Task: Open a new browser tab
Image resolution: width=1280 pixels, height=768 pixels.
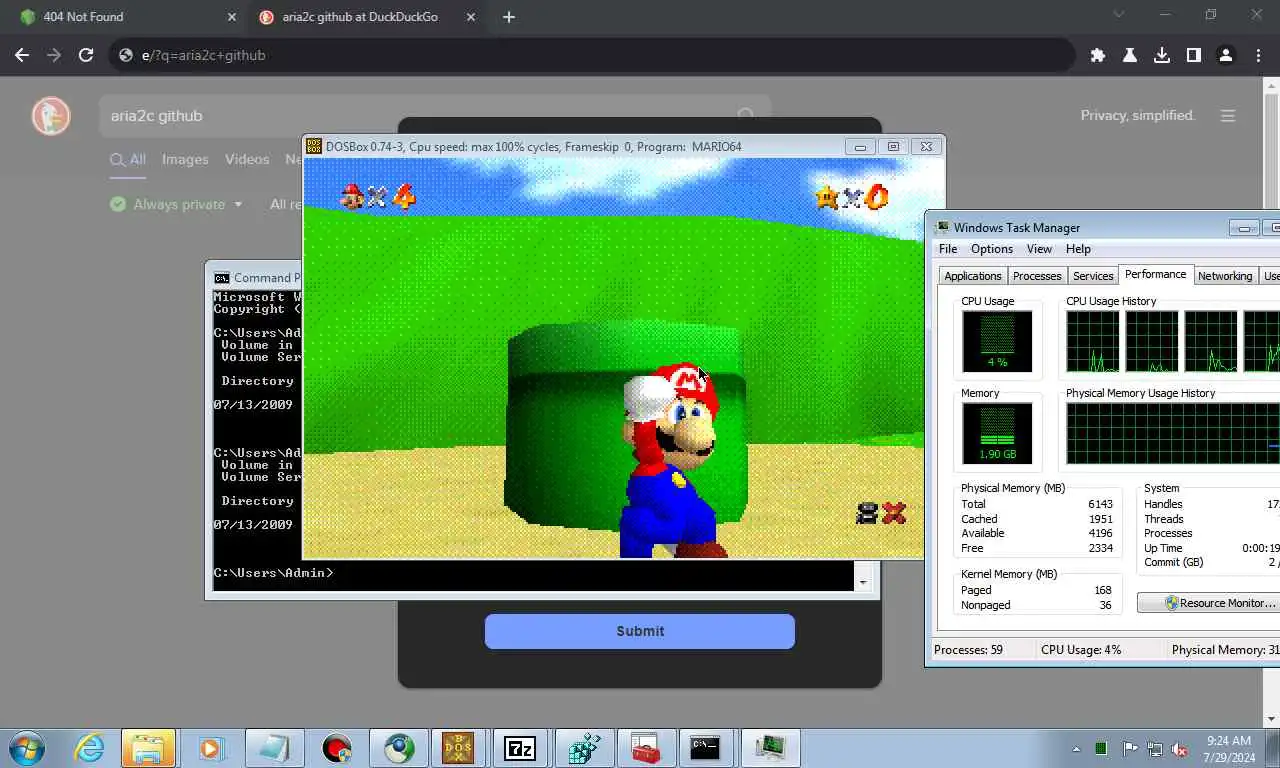Action: pos(509,17)
